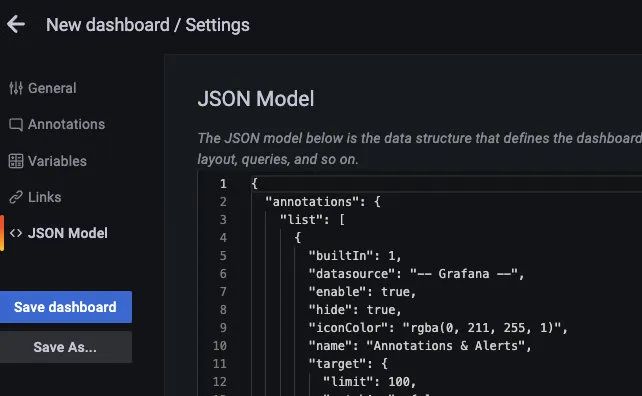This screenshot has width=642, height=396.
Task: Click line number 10 in the gutter
Action: click(219, 346)
